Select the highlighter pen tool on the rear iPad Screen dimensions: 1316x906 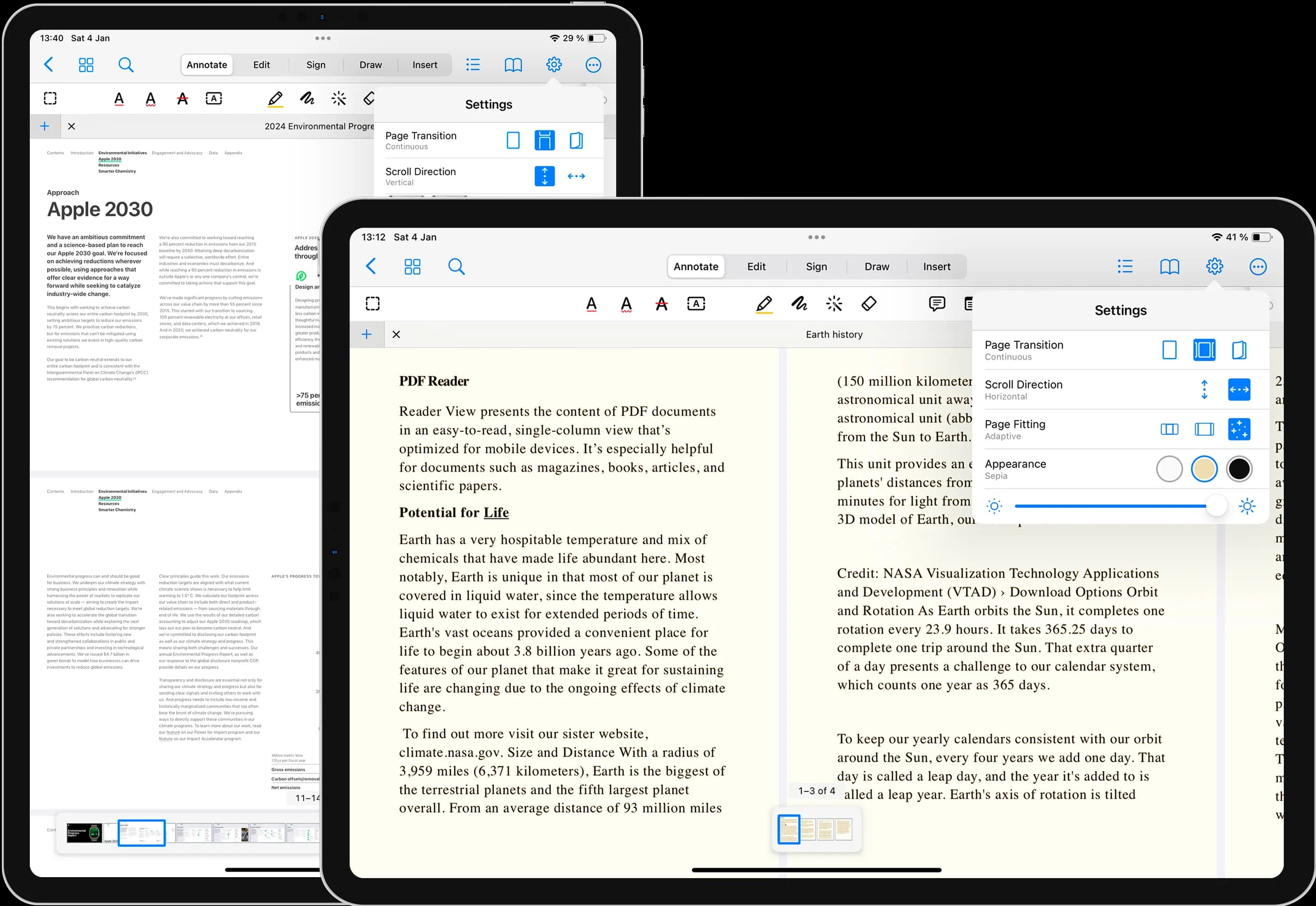pyautogui.click(x=275, y=99)
